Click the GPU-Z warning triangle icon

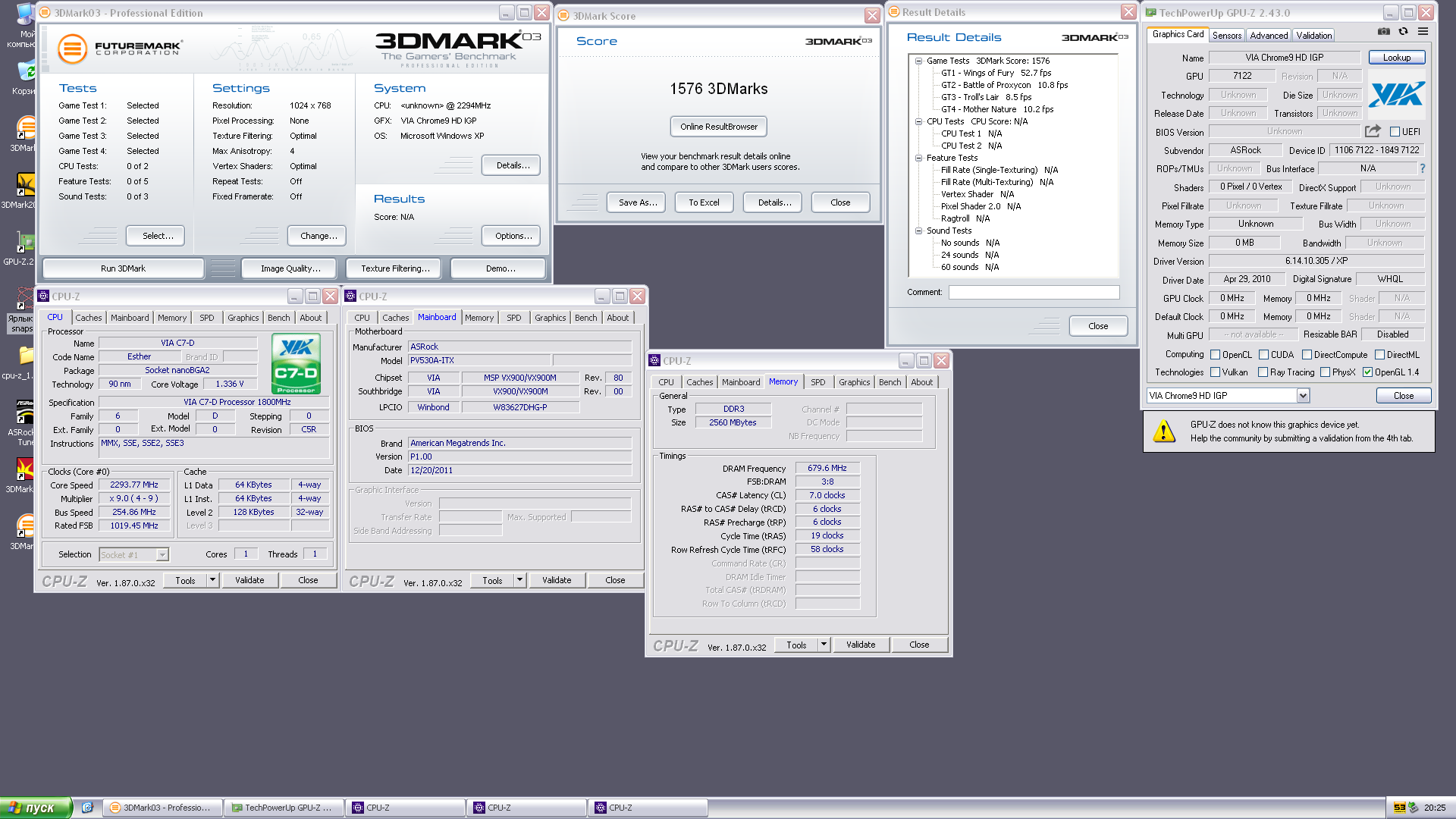click(x=1163, y=431)
